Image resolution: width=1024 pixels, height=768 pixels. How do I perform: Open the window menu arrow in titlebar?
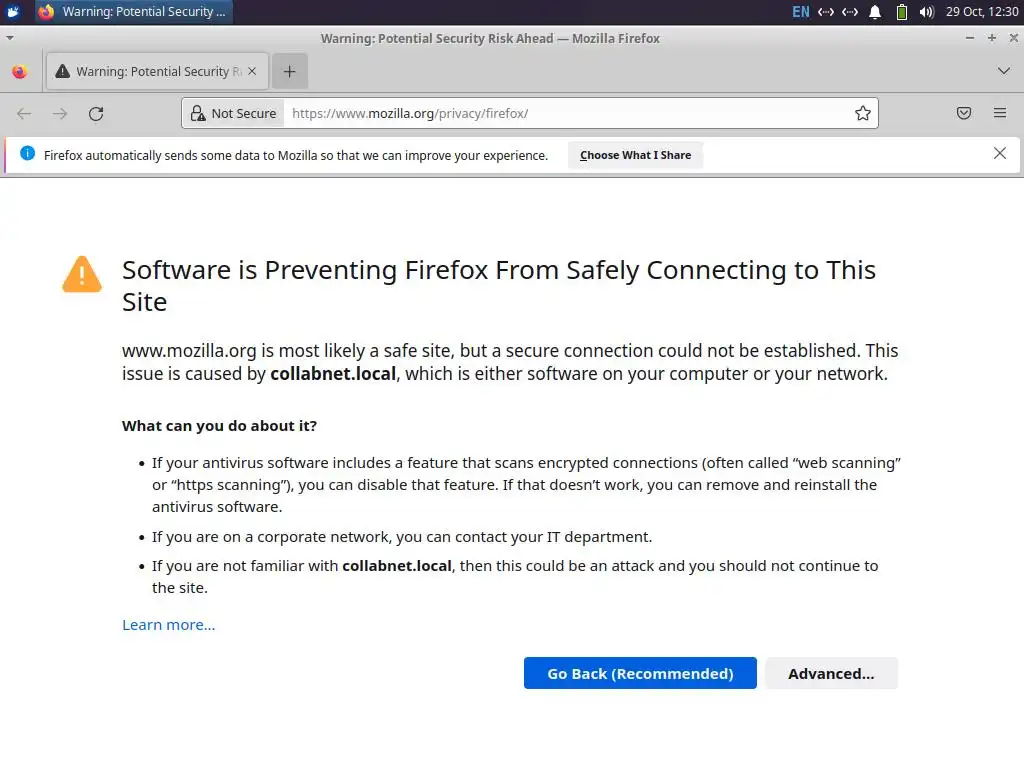pyautogui.click(x=10, y=38)
